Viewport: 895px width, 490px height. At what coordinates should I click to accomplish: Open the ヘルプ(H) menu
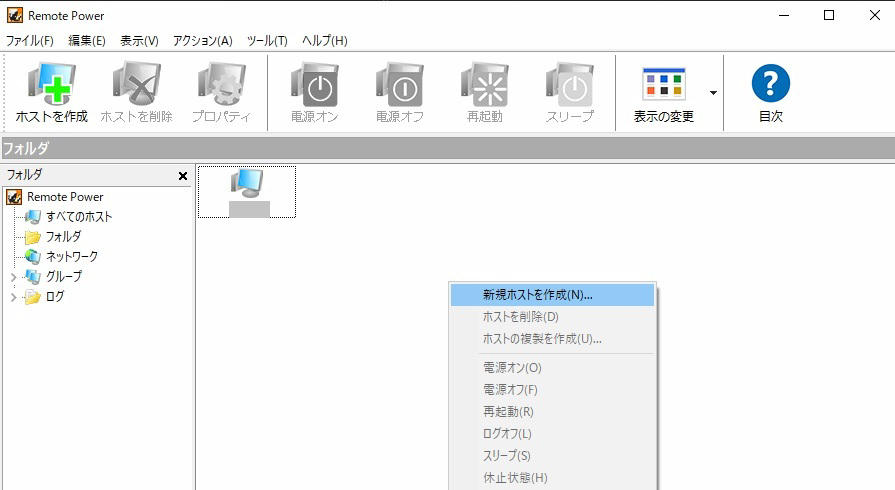(x=325, y=41)
